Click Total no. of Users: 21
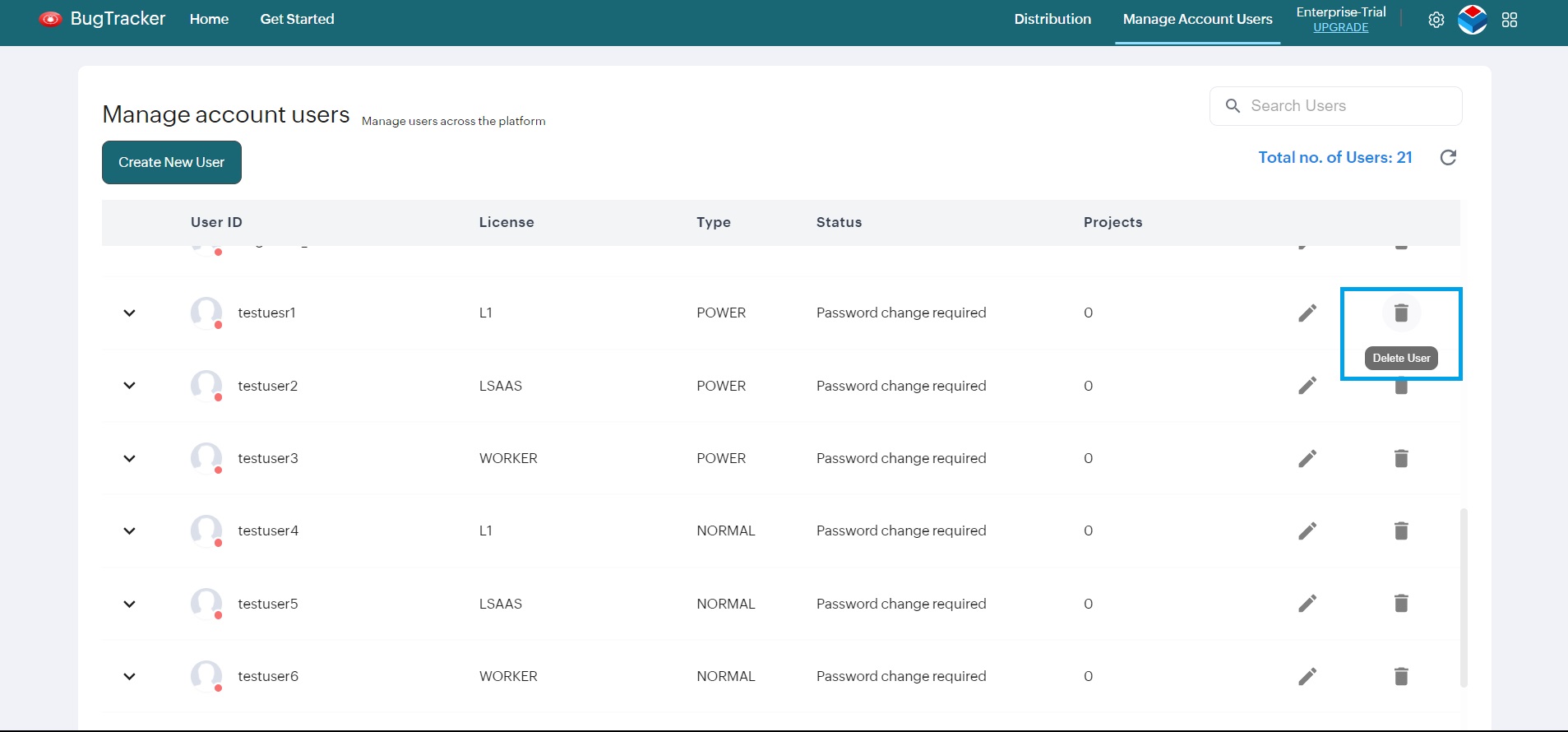This screenshot has height=732, width=1568. tap(1335, 157)
